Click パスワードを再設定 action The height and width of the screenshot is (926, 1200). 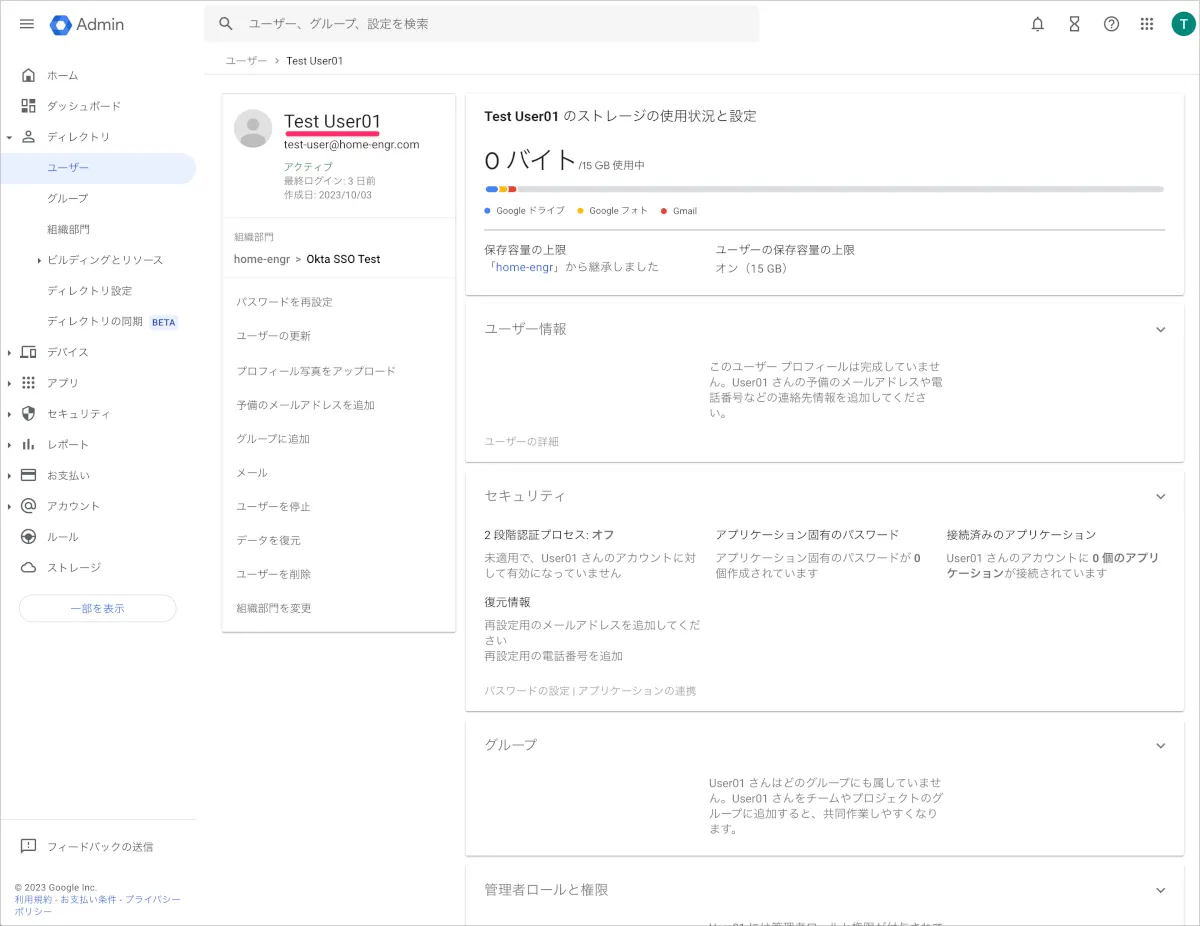tap(284, 301)
